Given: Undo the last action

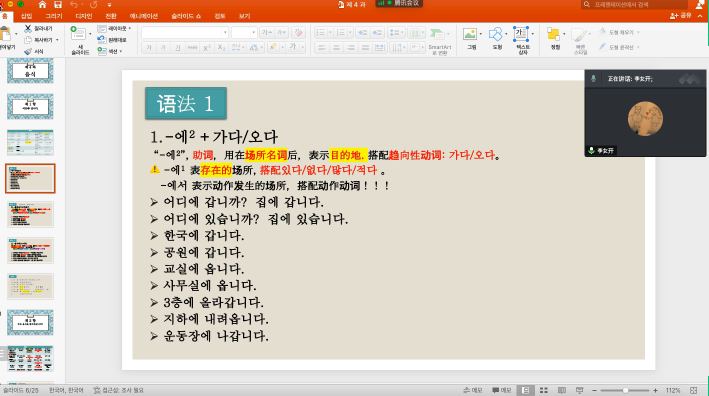Looking at the screenshot, I should (74, 5).
